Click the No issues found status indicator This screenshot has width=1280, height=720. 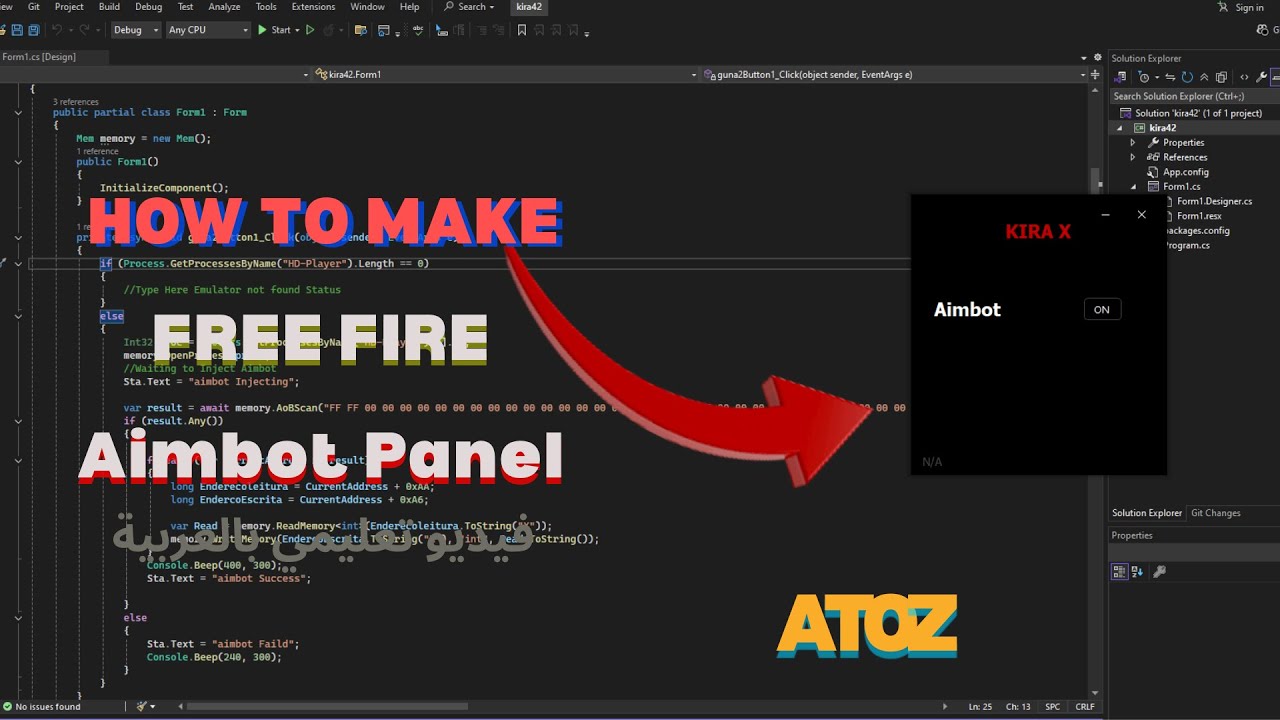(42, 706)
